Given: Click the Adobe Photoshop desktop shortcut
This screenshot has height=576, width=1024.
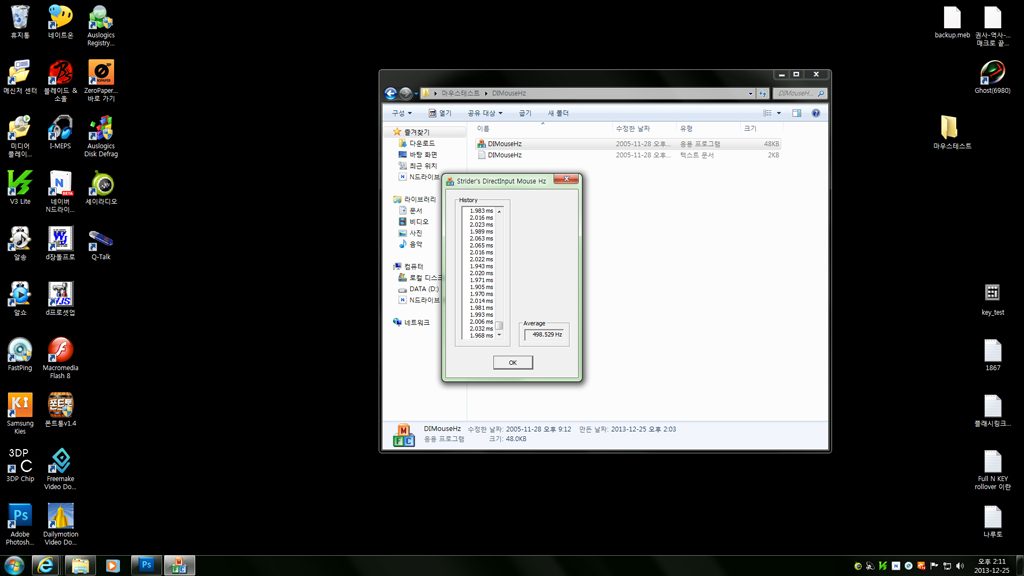Looking at the screenshot, I should (x=20, y=524).
